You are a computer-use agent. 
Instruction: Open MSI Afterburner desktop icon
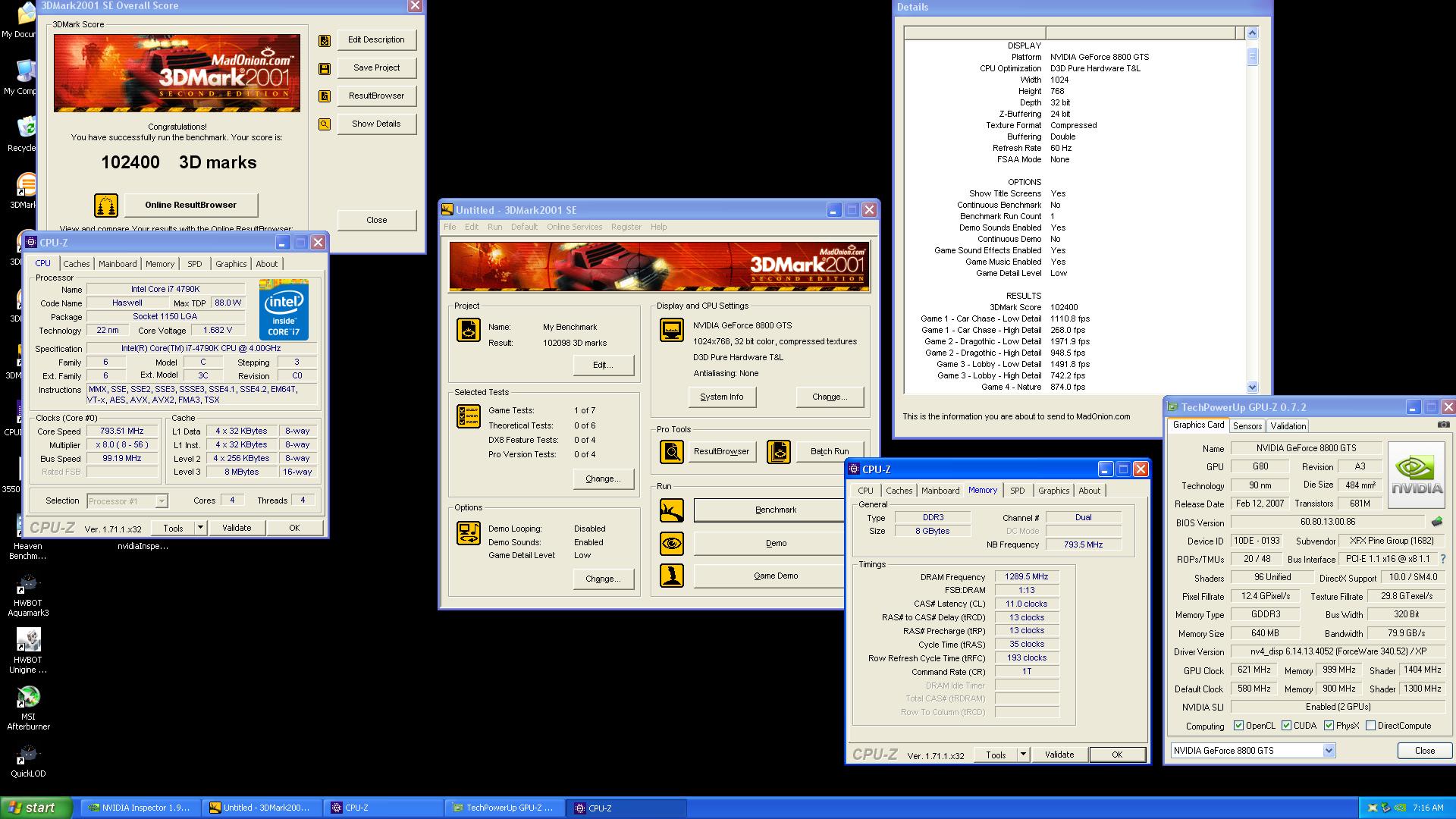point(28,707)
